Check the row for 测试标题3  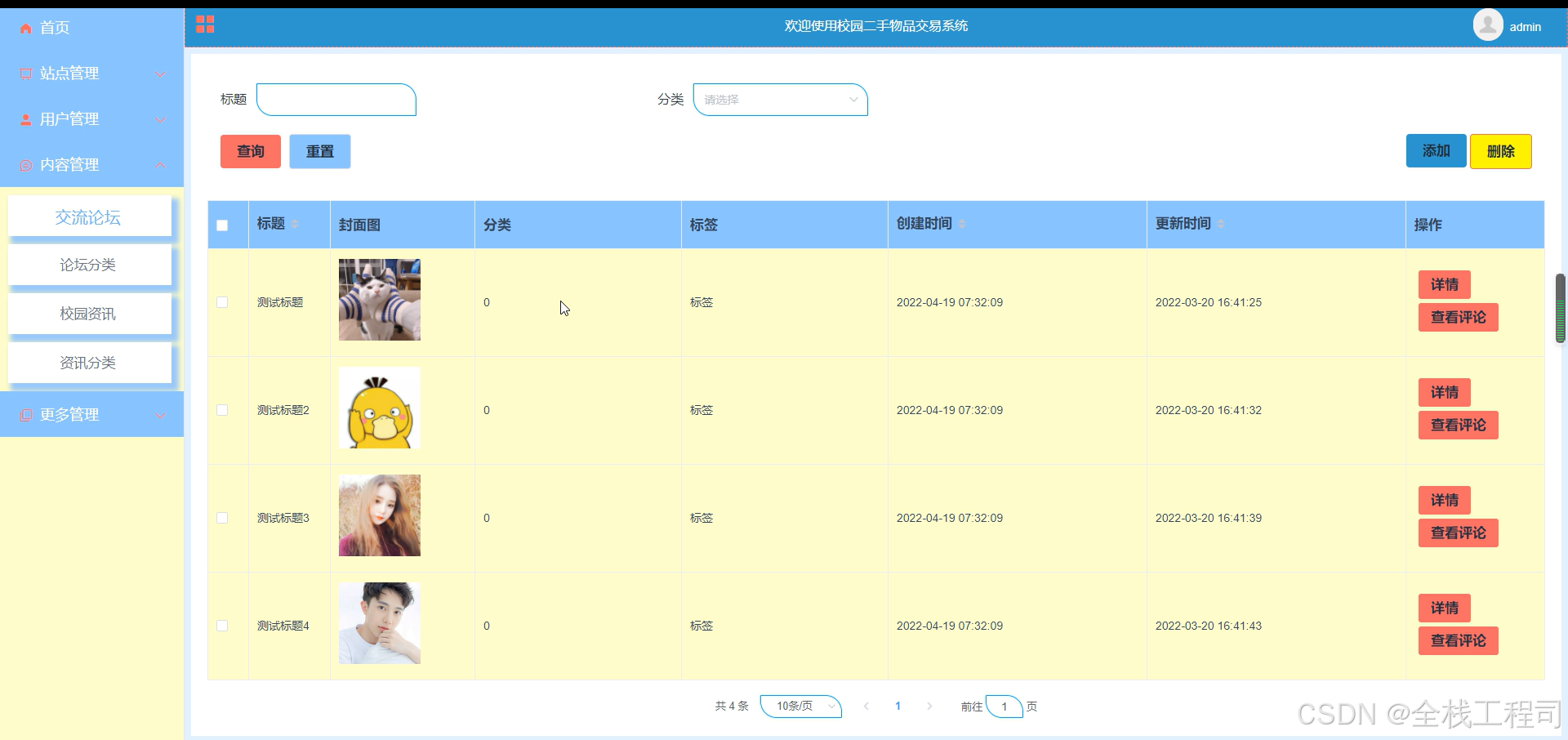tap(222, 518)
